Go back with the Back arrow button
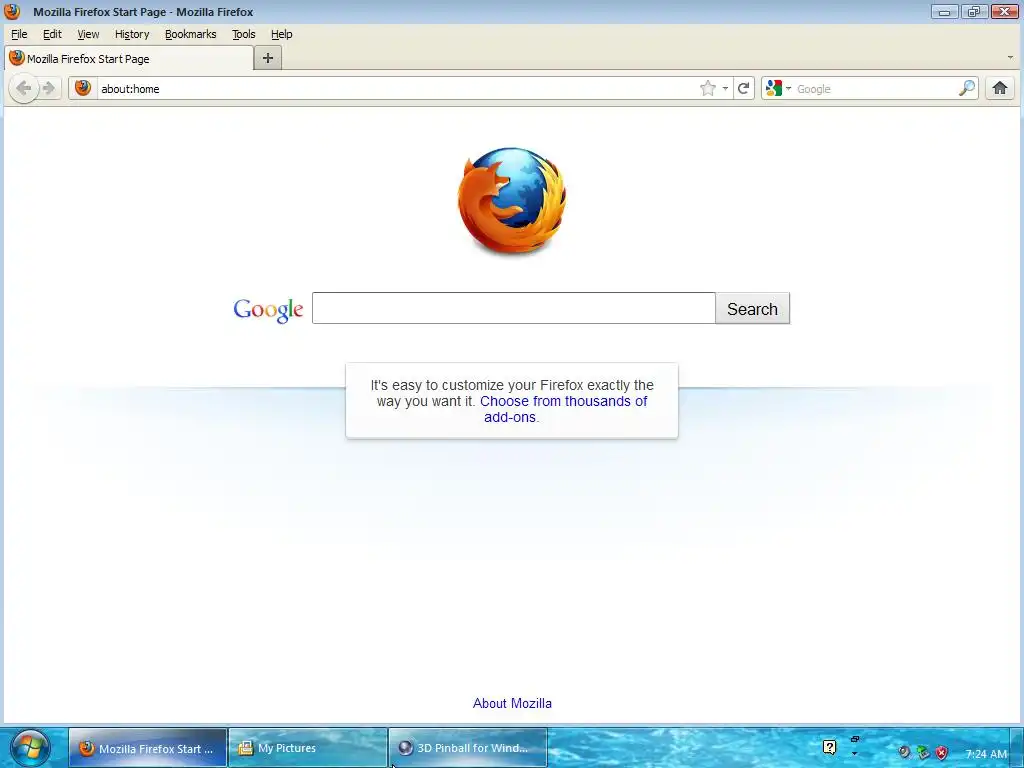The width and height of the screenshot is (1024, 768). pyautogui.click(x=24, y=88)
